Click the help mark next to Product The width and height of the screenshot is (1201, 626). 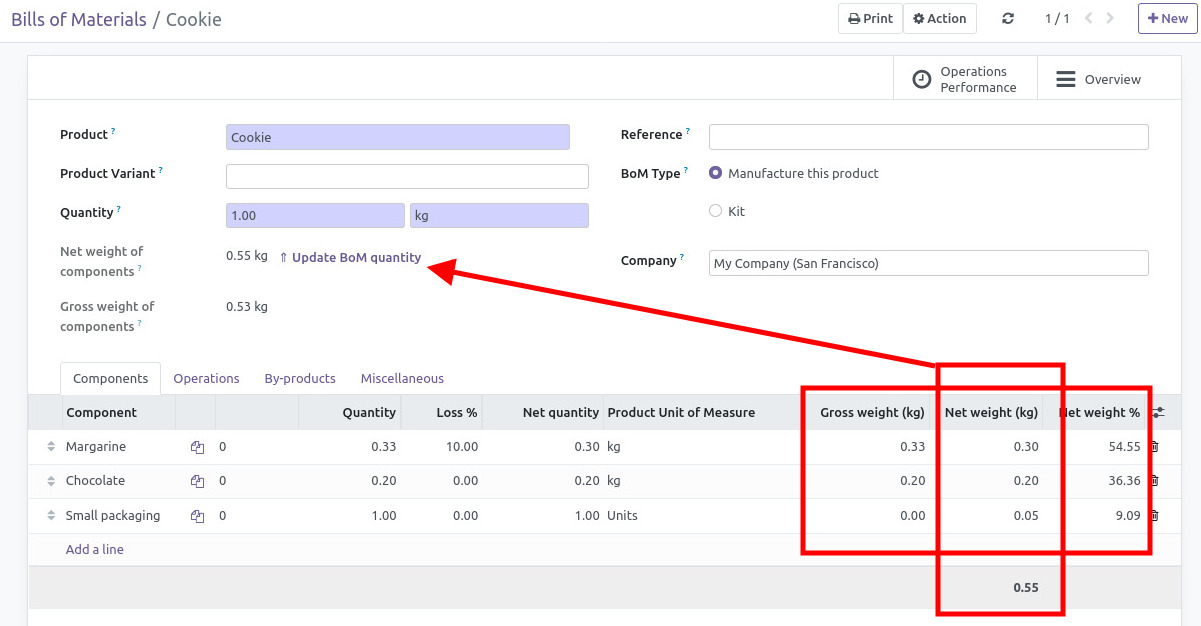point(113,131)
